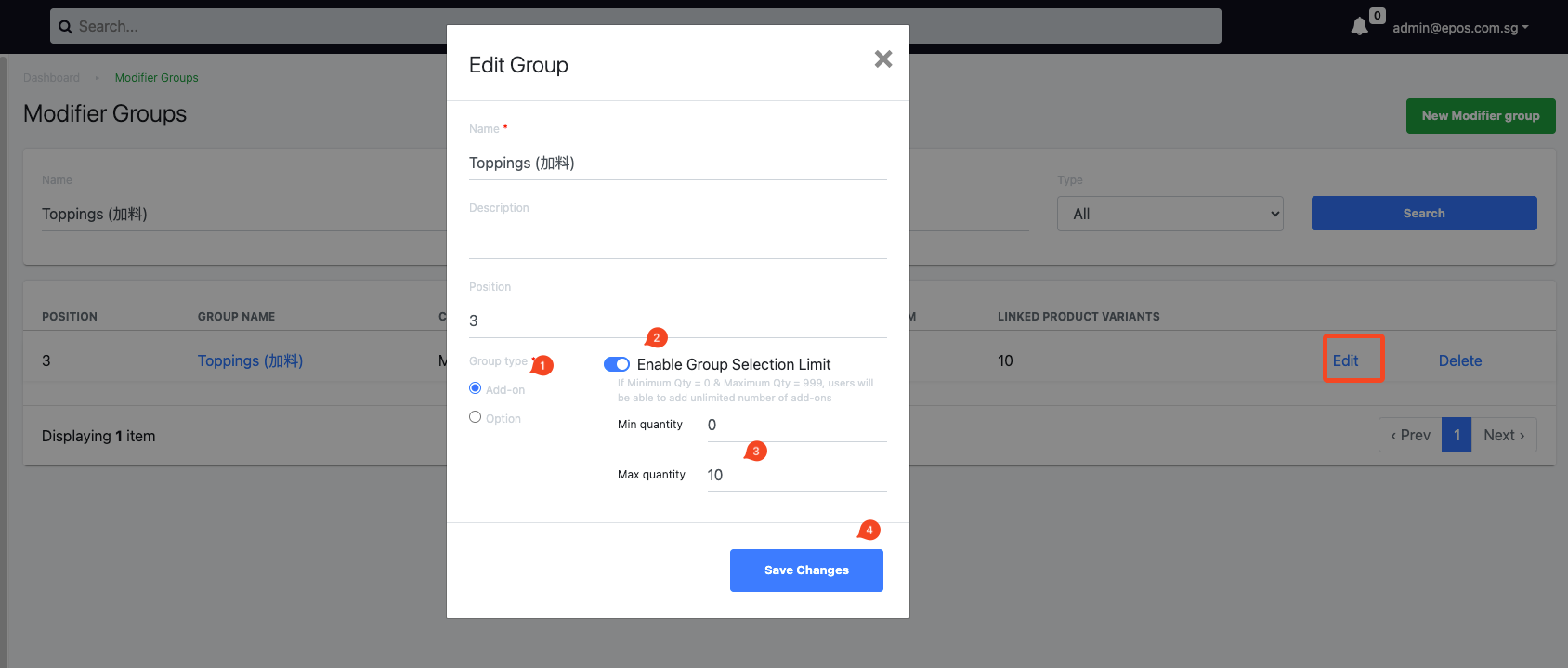This screenshot has height=668, width=1568.
Task: Select the Add-on group type
Action: pos(476,388)
